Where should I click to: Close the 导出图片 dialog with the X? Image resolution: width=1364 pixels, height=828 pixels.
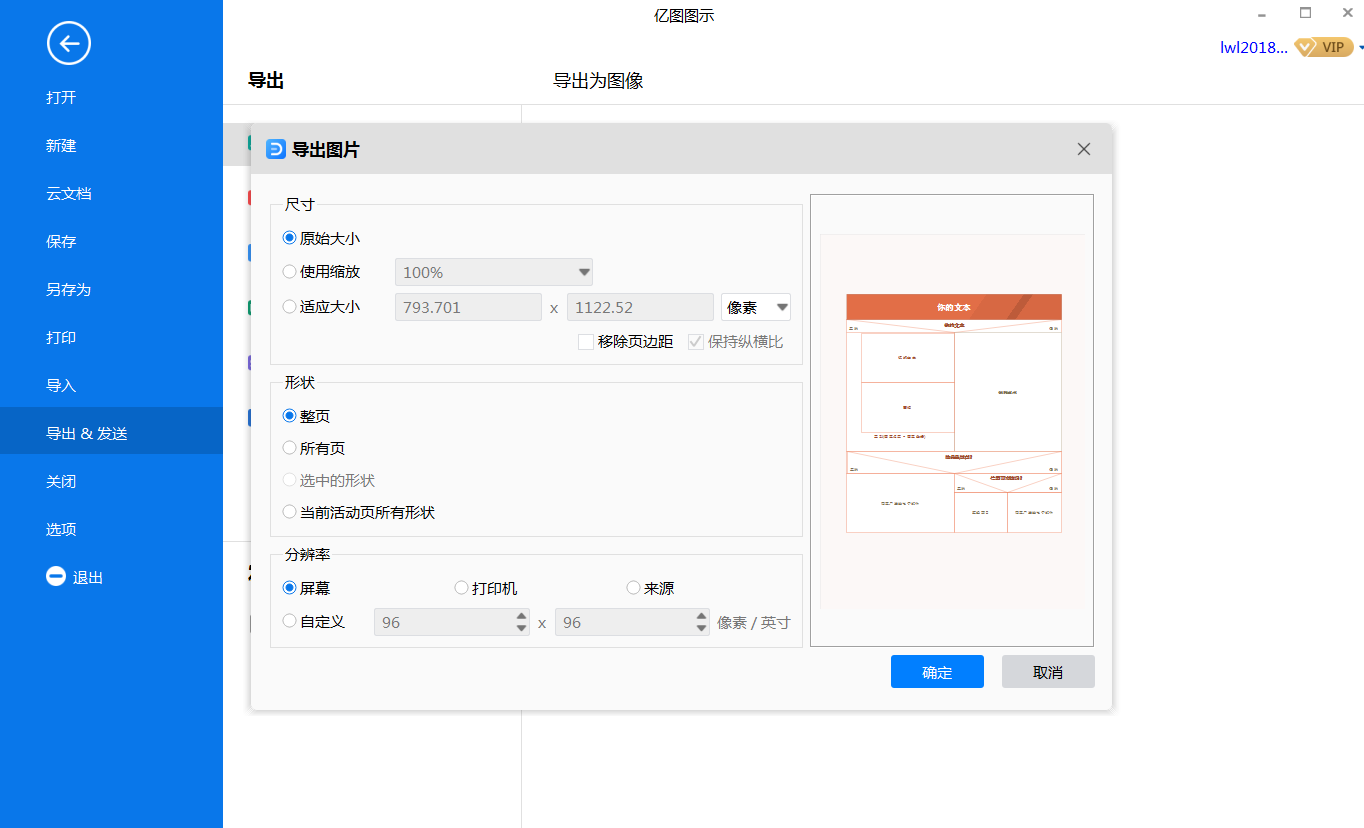click(x=1084, y=149)
